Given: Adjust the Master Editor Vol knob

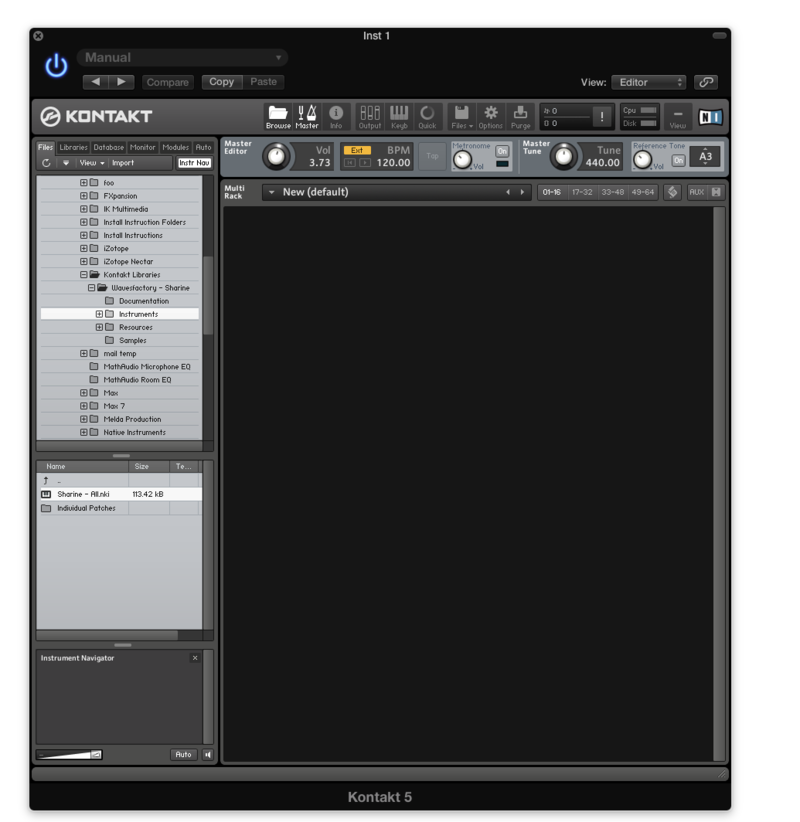Looking at the screenshot, I should tap(276, 156).
